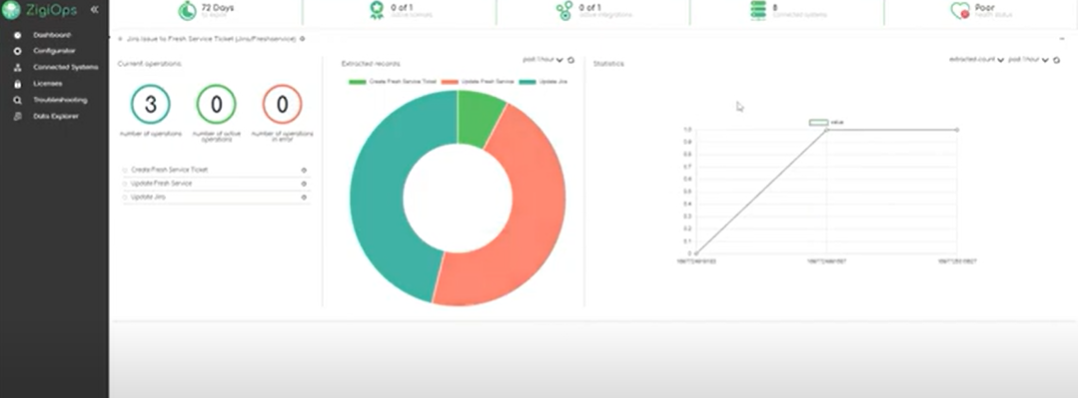Click the 'Extracted records' heading
The height and width of the screenshot is (398, 1079).
[370, 63]
